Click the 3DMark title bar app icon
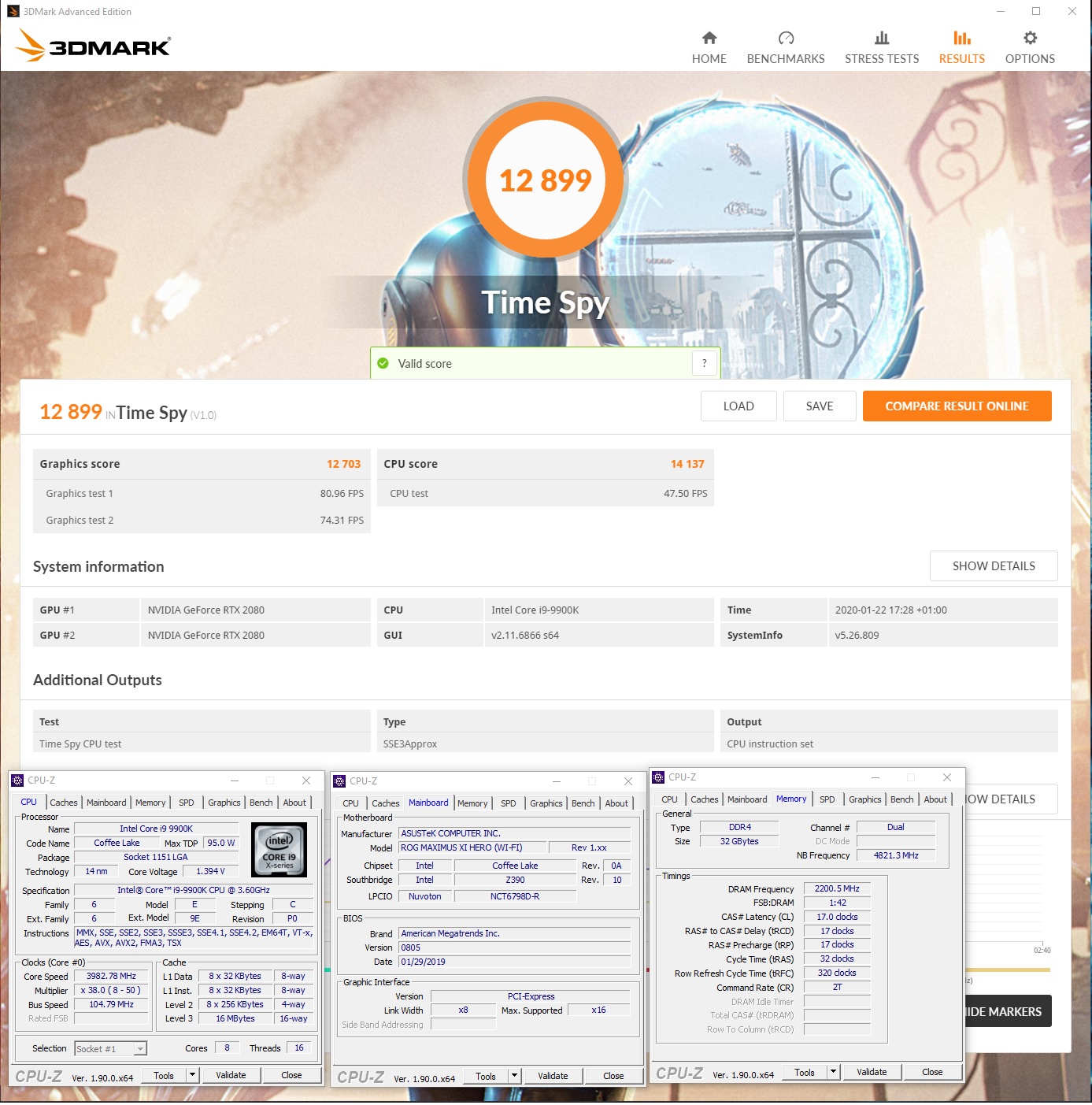The image size is (1092, 1105). (13, 11)
